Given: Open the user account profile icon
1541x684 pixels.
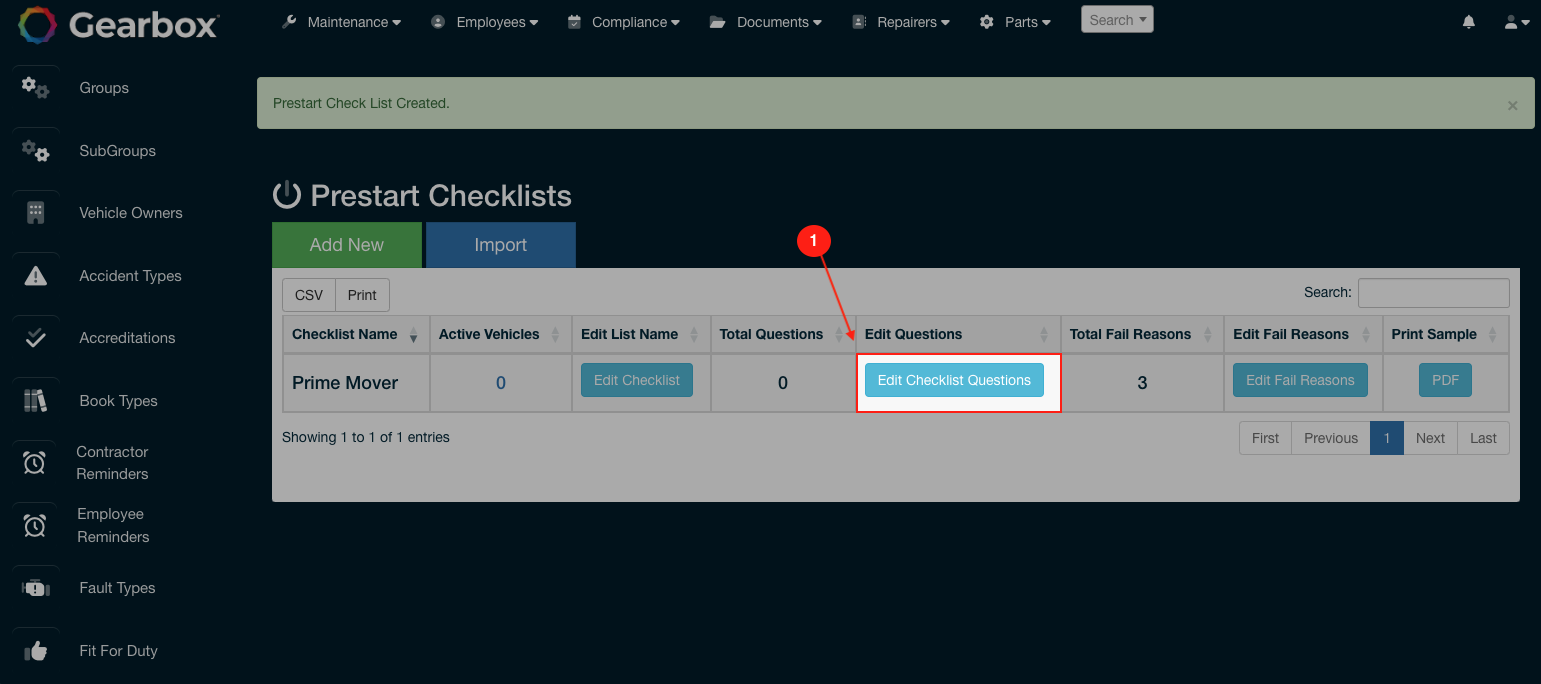Looking at the screenshot, I should [1516, 22].
